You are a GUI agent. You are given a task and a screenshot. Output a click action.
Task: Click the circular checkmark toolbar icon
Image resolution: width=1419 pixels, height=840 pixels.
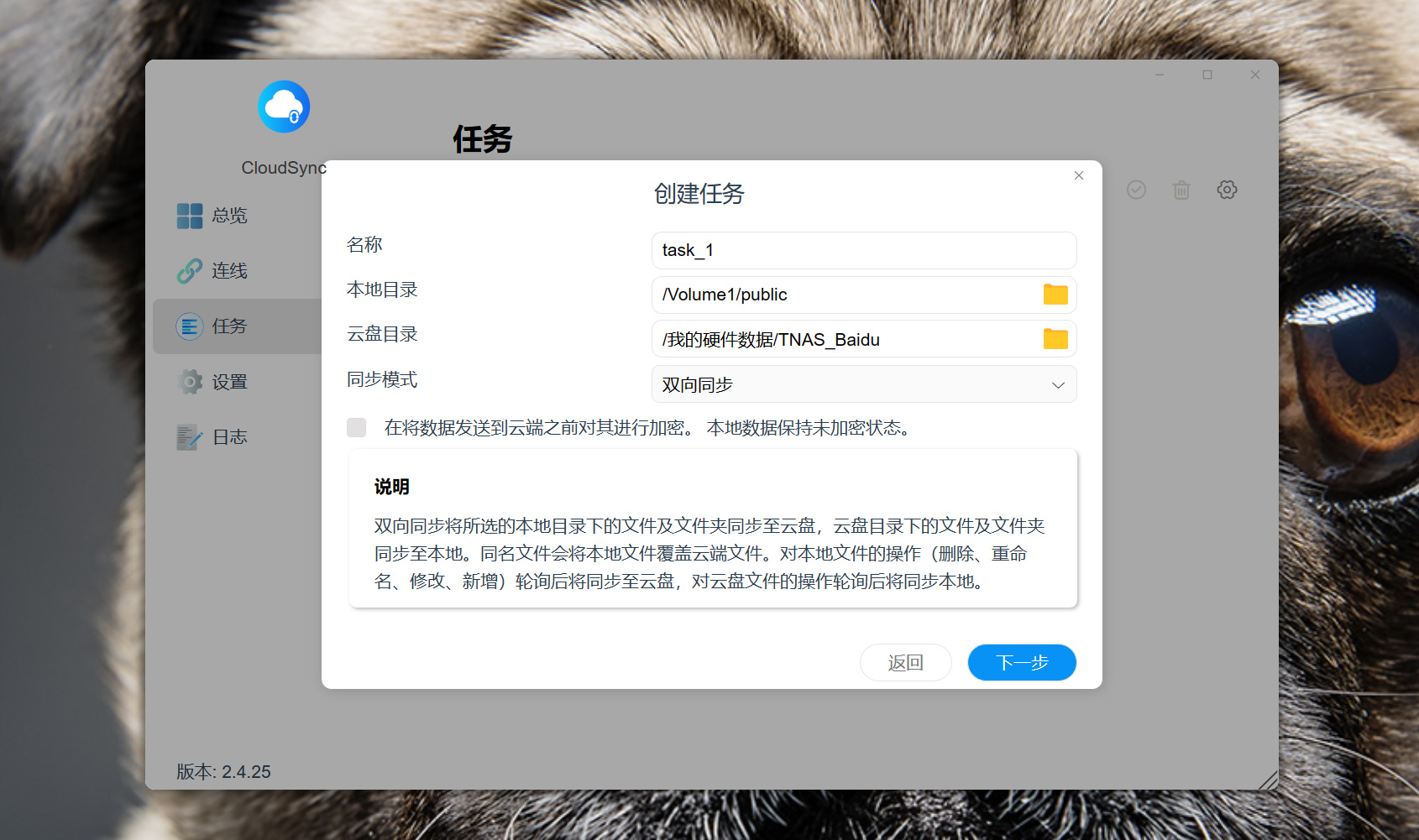click(1136, 190)
